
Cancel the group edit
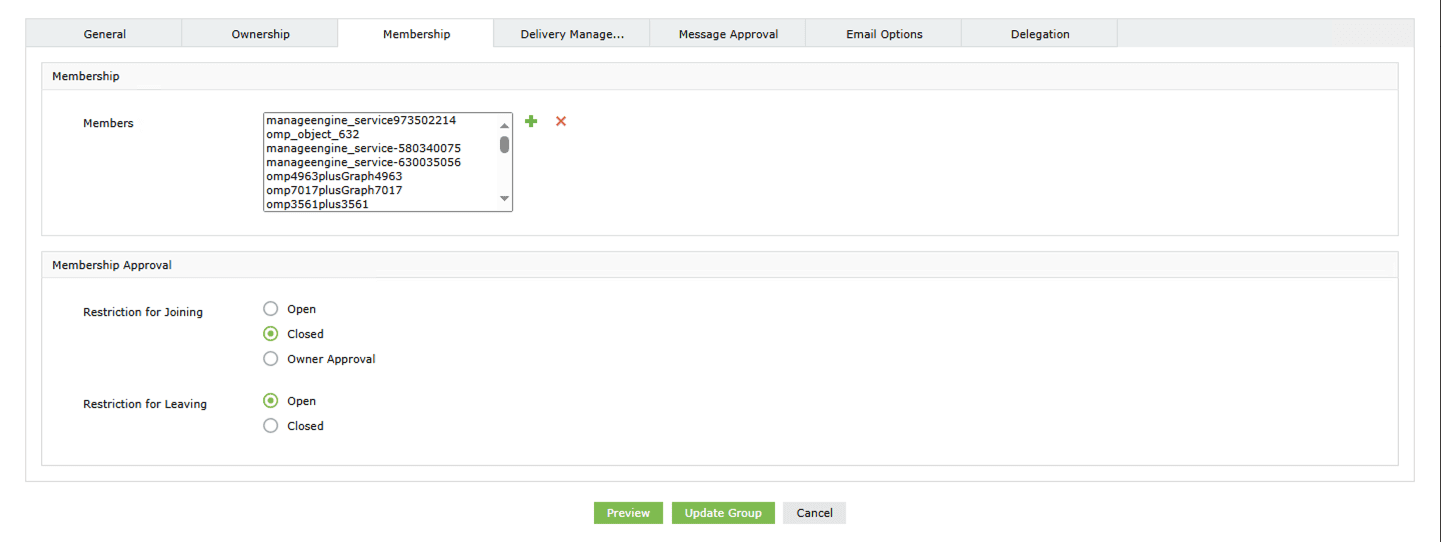tap(814, 513)
